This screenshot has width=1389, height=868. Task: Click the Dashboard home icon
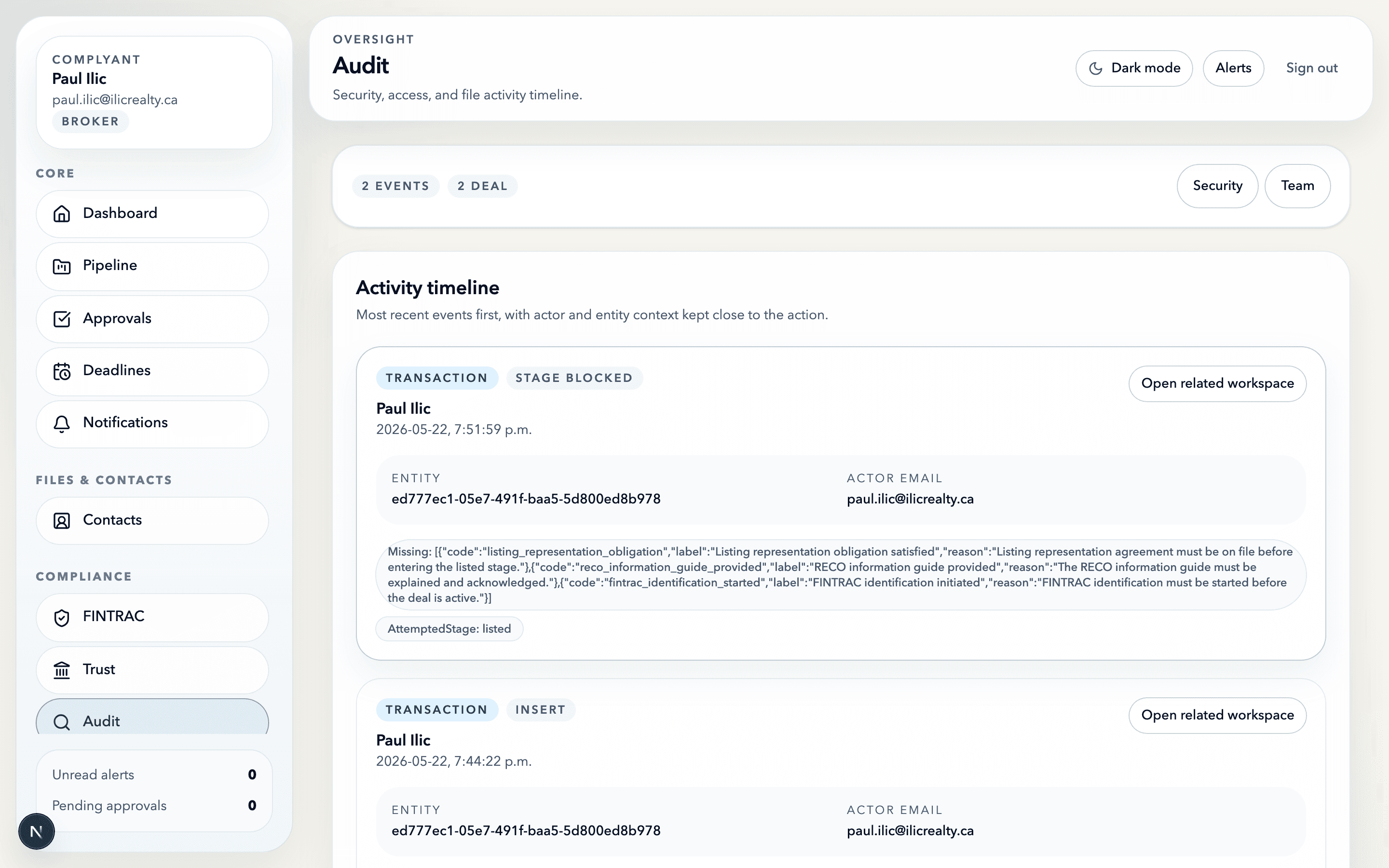(x=61, y=214)
